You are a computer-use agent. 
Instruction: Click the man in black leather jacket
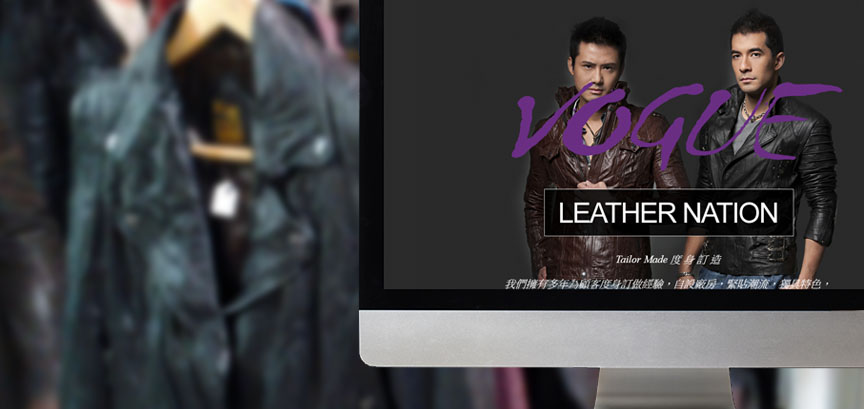[x=763, y=149]
